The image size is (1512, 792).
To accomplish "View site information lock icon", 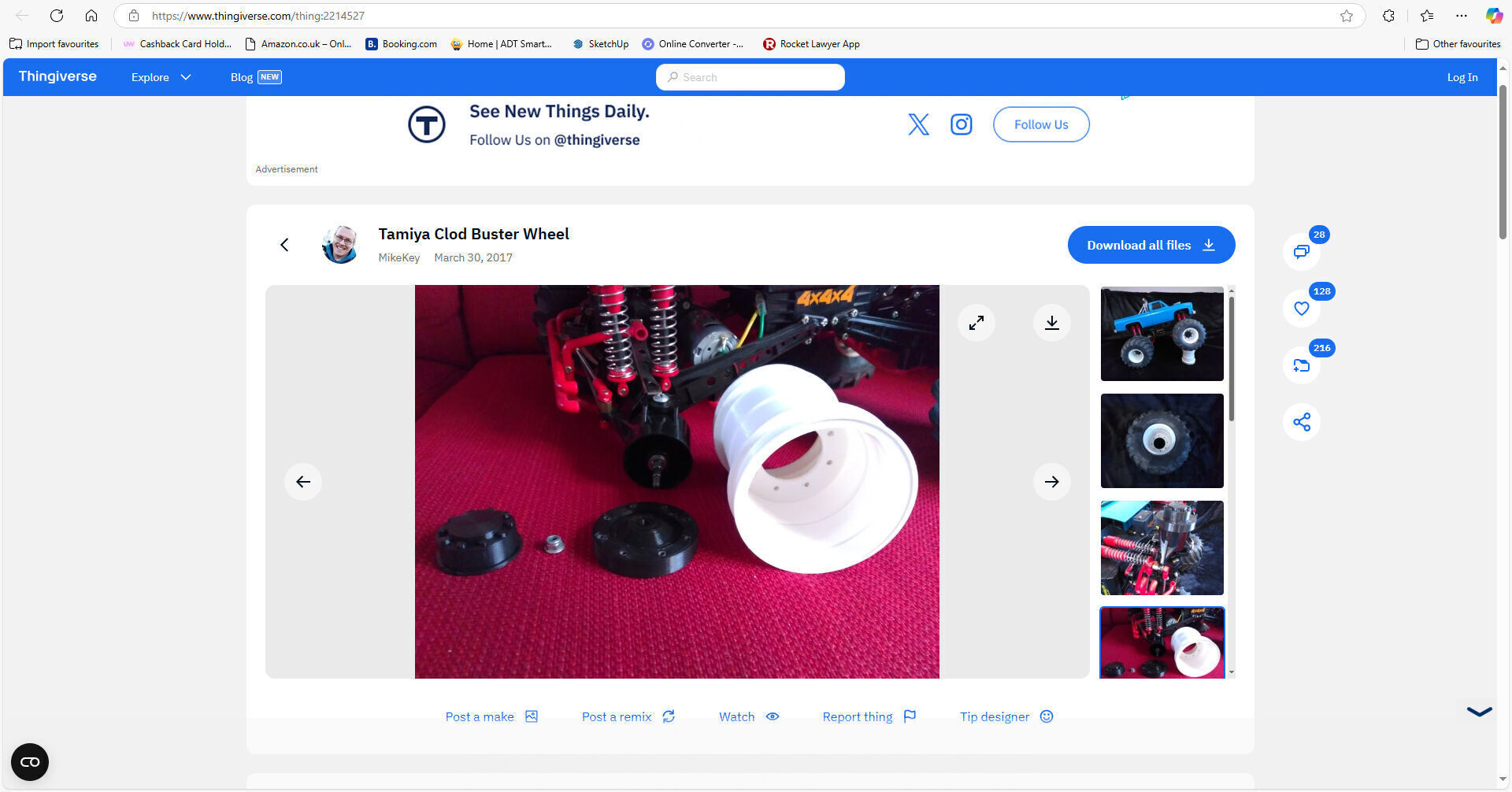I will pyautogui.click(x=134, y=16).
